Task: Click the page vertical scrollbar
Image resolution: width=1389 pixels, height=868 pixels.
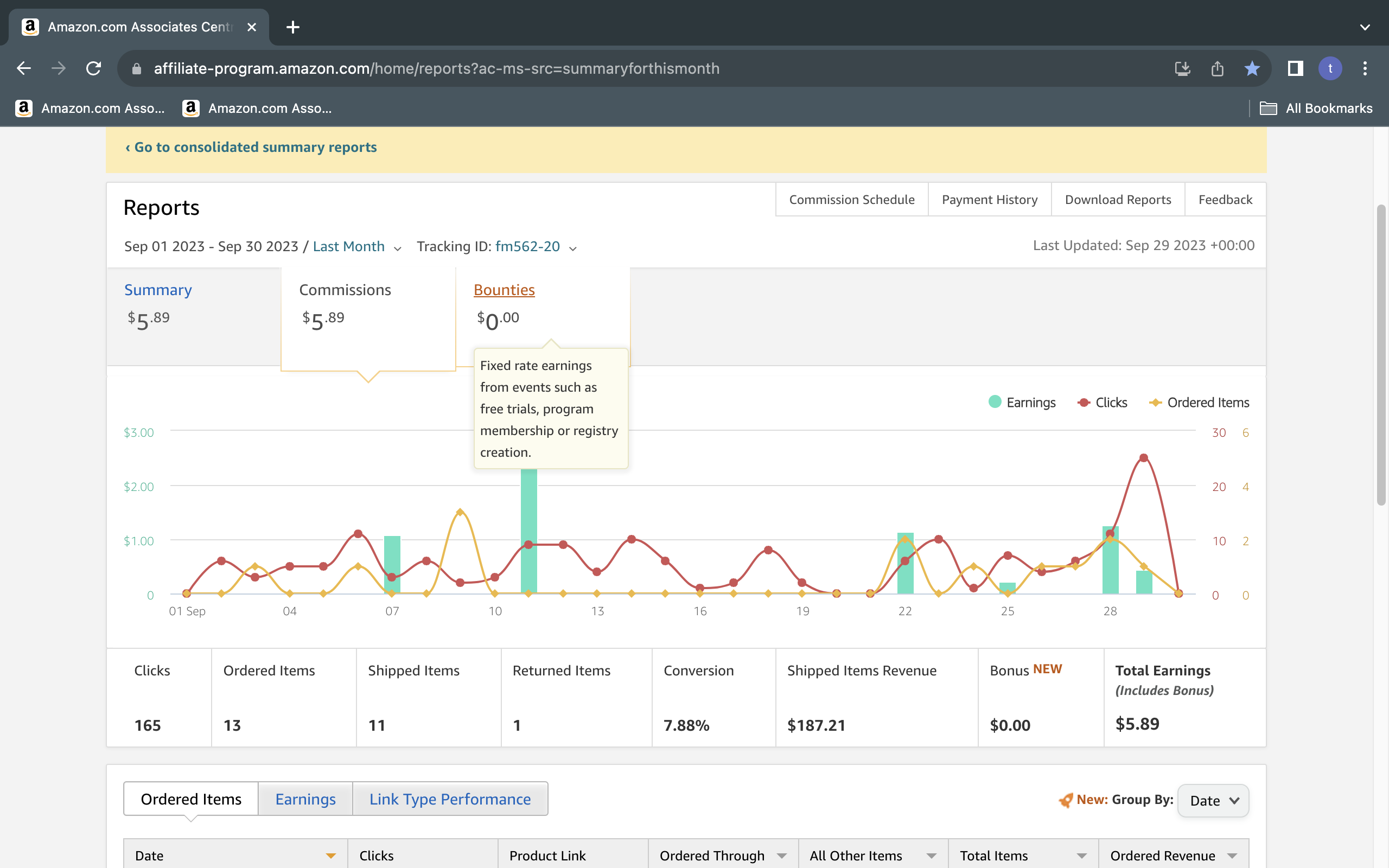Action: pos(1381,354)
